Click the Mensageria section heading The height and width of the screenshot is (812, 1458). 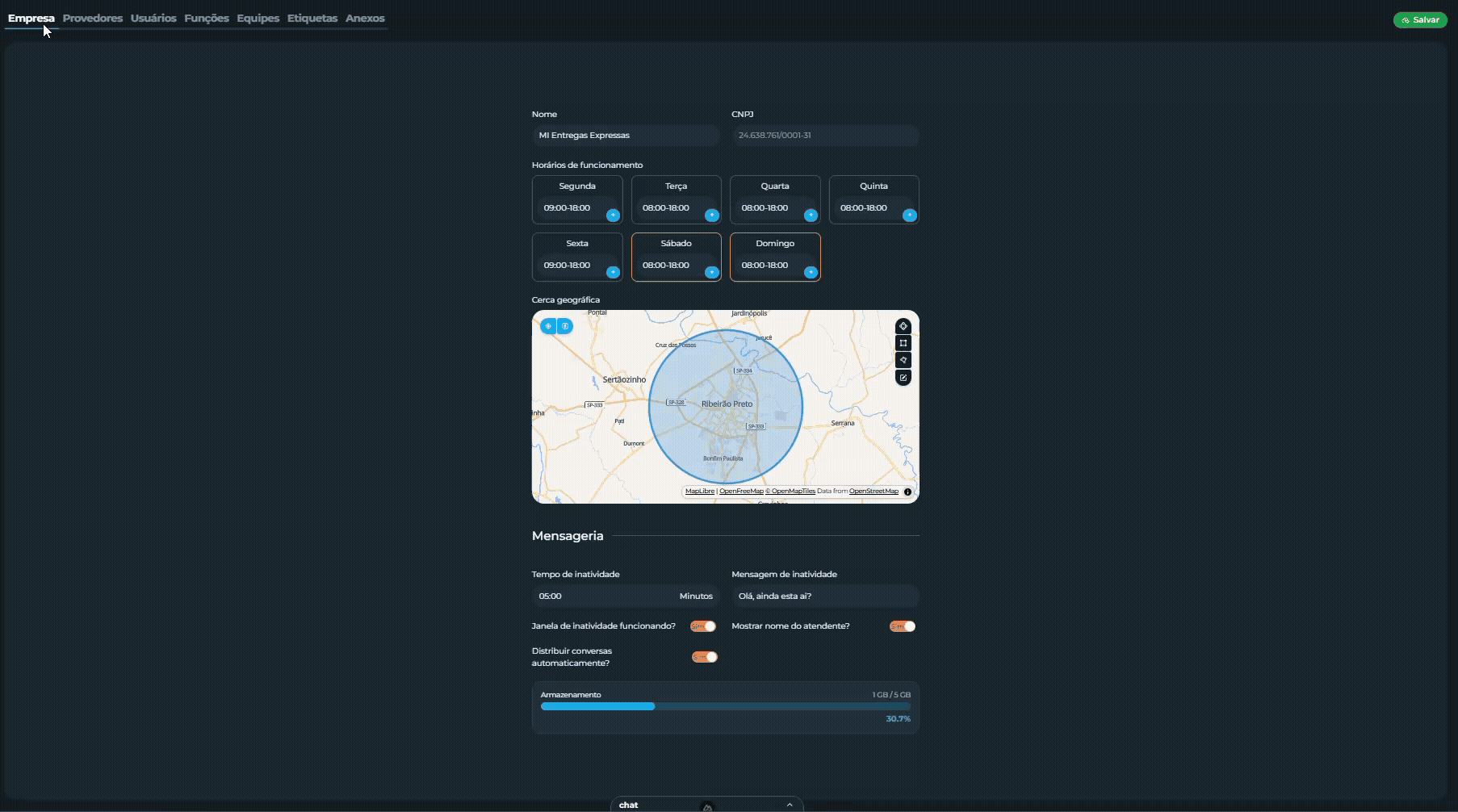coord(568,535)
